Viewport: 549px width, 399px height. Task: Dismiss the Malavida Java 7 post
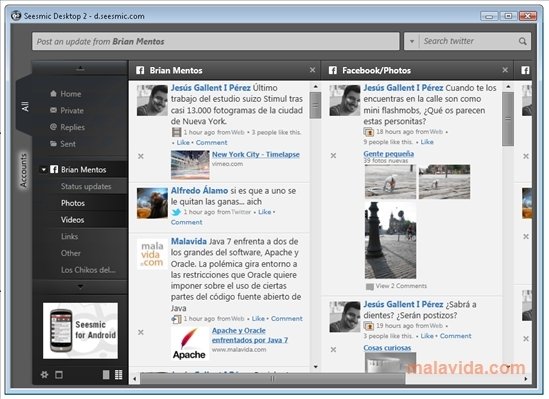(x=141, y=332)
